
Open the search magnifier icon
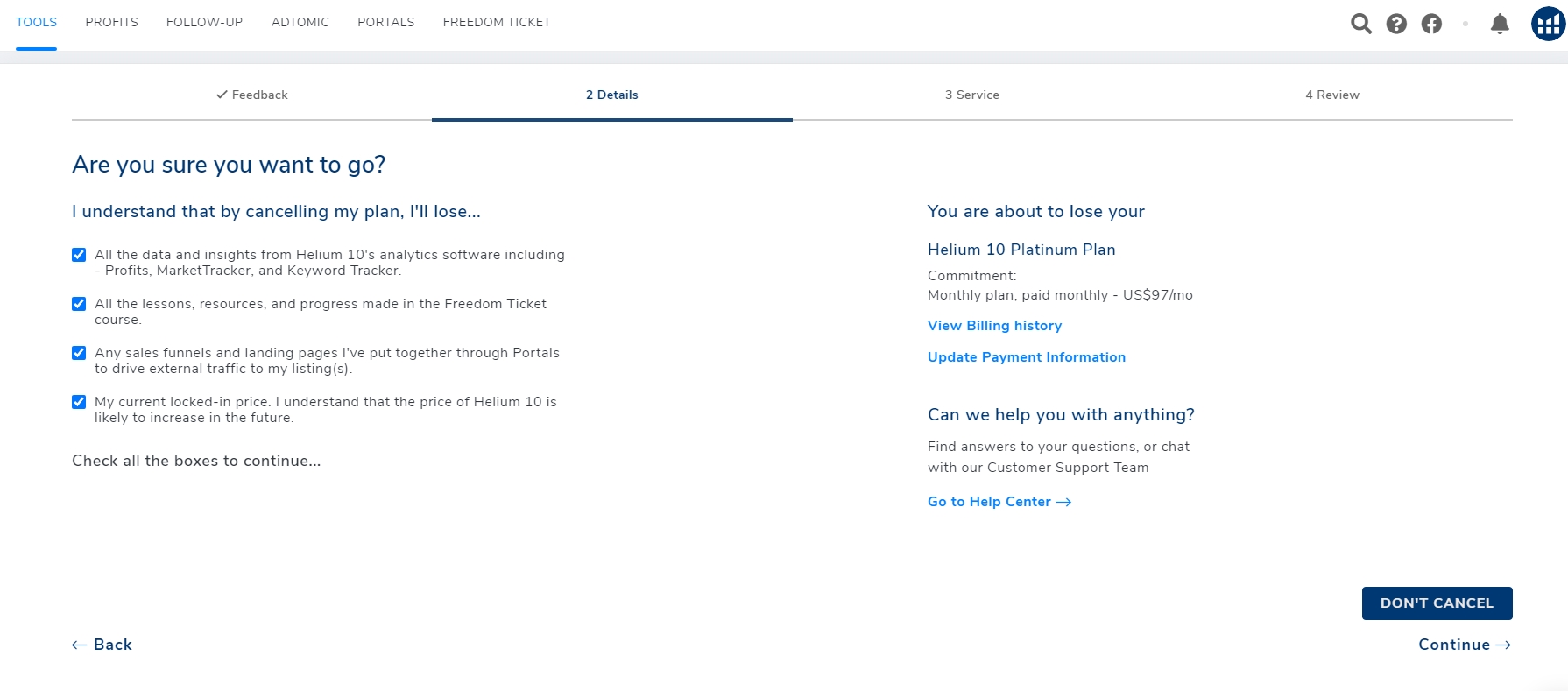1361,24
